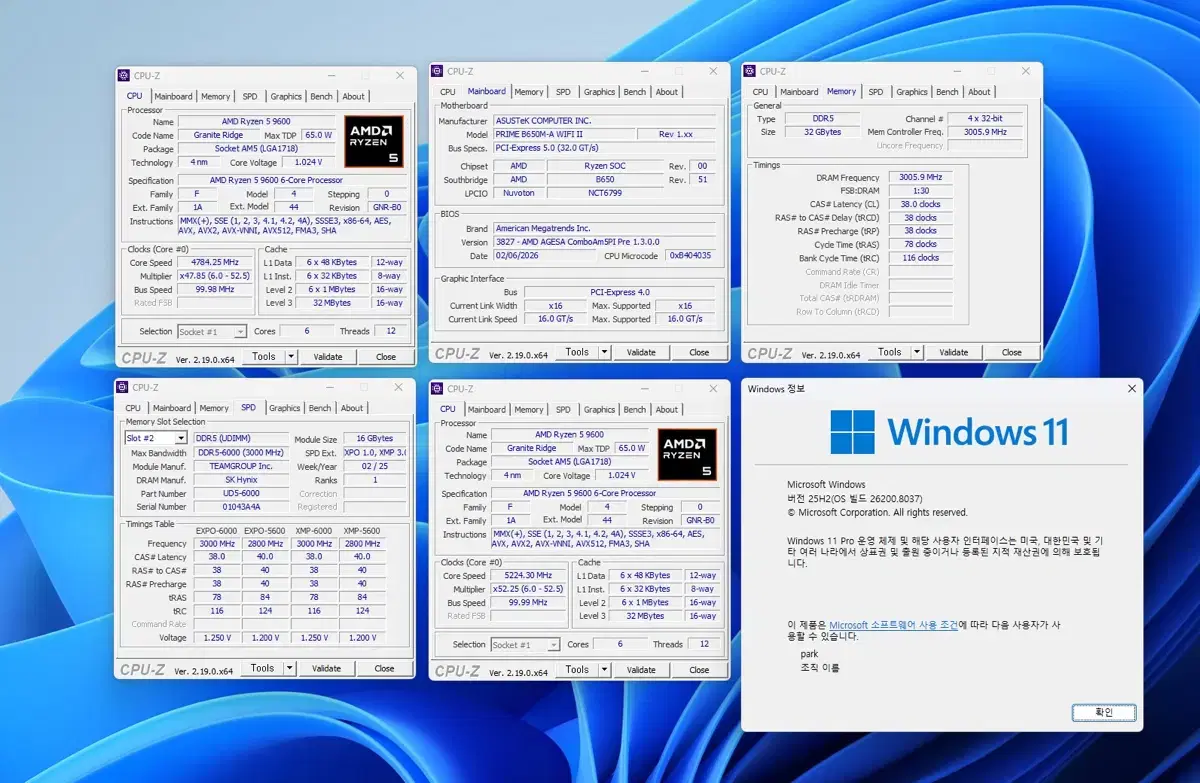Click the CPU-Z icon in the Mainboard window title bar
Viewport: 1200px width, 783px height.
point(437,71)
